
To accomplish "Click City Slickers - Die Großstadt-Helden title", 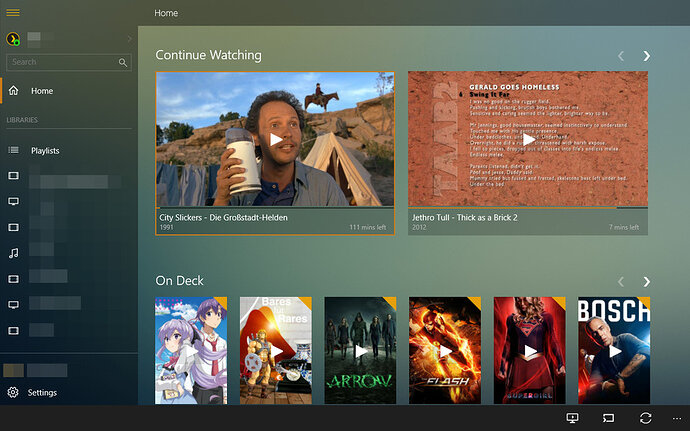I will [x=224, y=217].
